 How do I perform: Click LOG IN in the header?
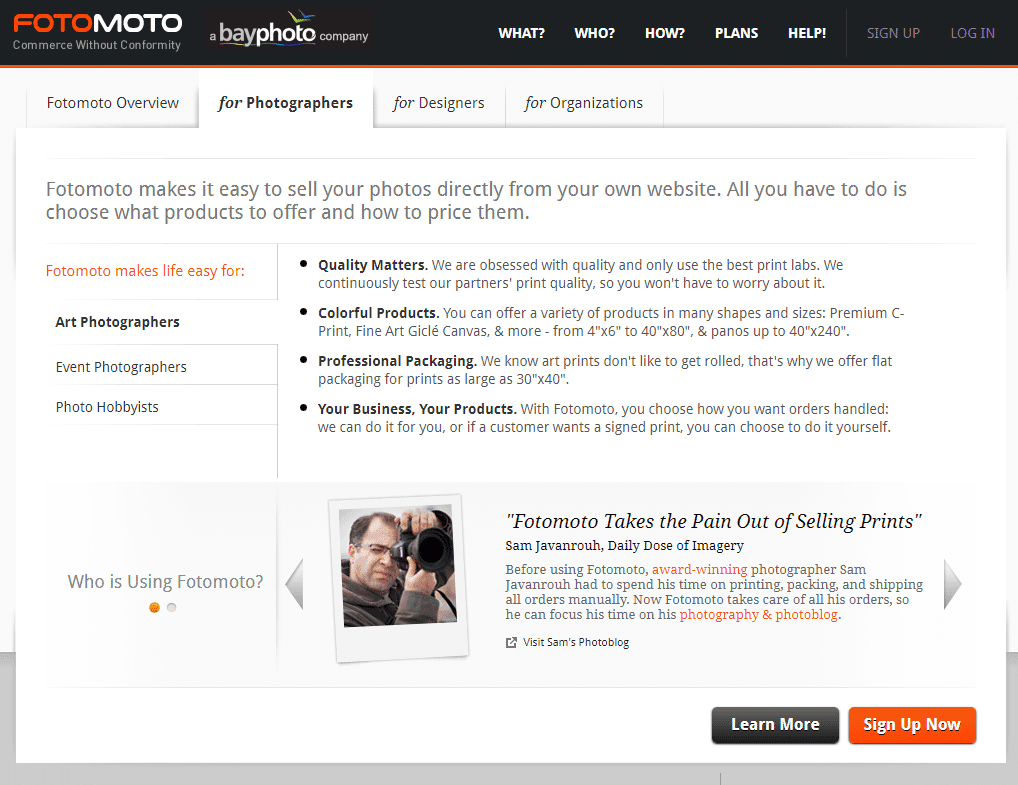pos(973,33)
